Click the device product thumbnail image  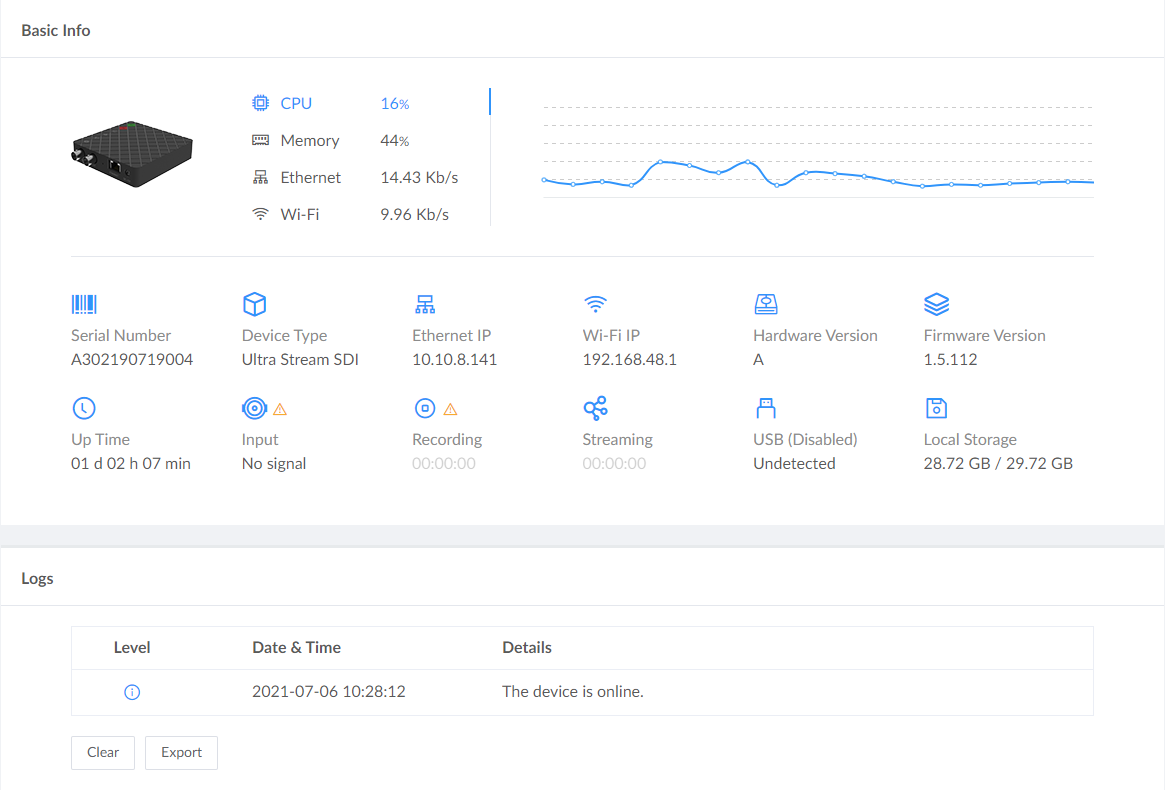(132, 155)
